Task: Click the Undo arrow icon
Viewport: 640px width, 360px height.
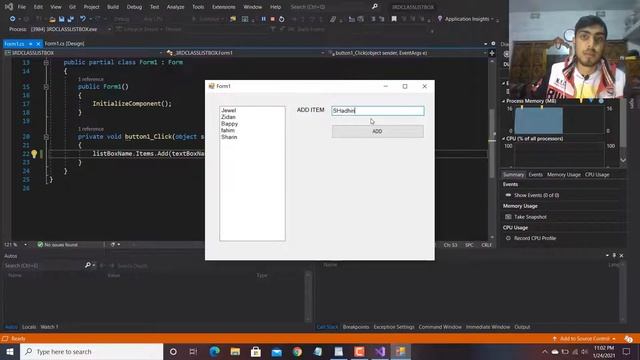Action: click(x=83, y=19)
